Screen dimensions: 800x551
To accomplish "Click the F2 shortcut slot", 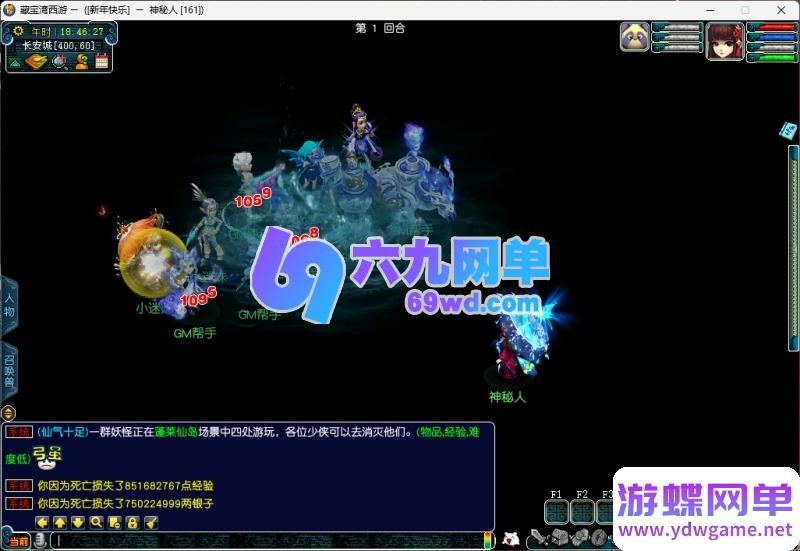I will click(582, 512).
